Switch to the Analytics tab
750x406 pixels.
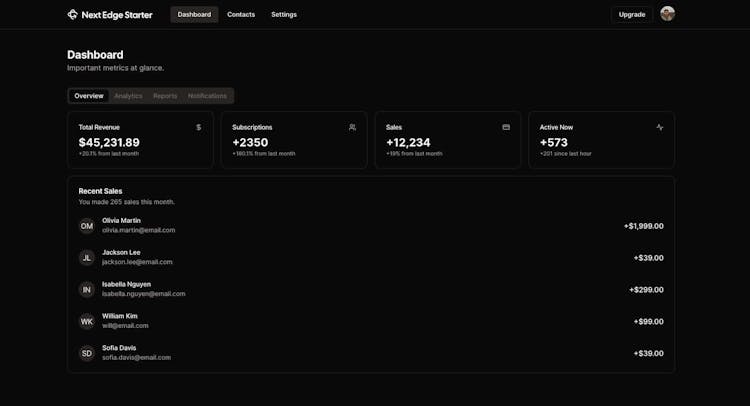(x=128, y=96)
